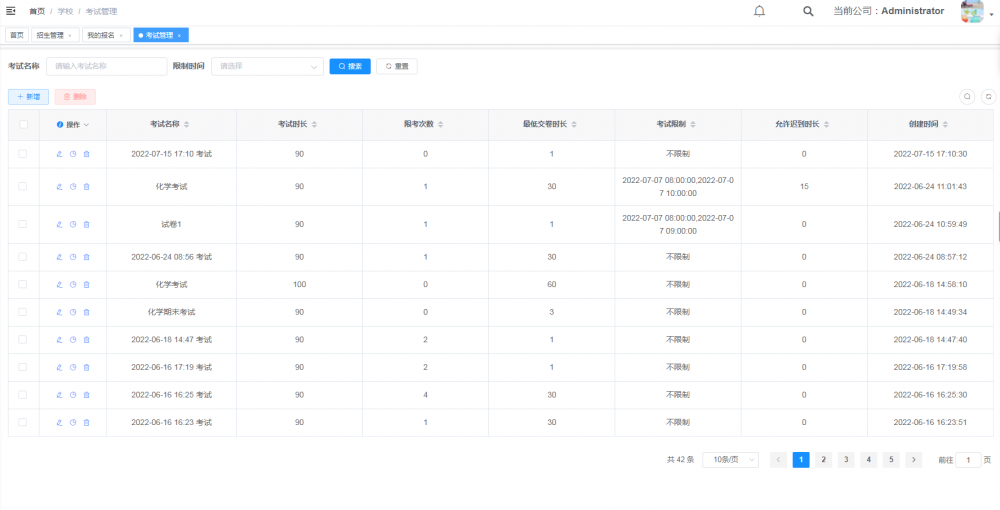The image size is (1000, 510).
Task: Click the blue 搜索 button
Action: point(350,66)
